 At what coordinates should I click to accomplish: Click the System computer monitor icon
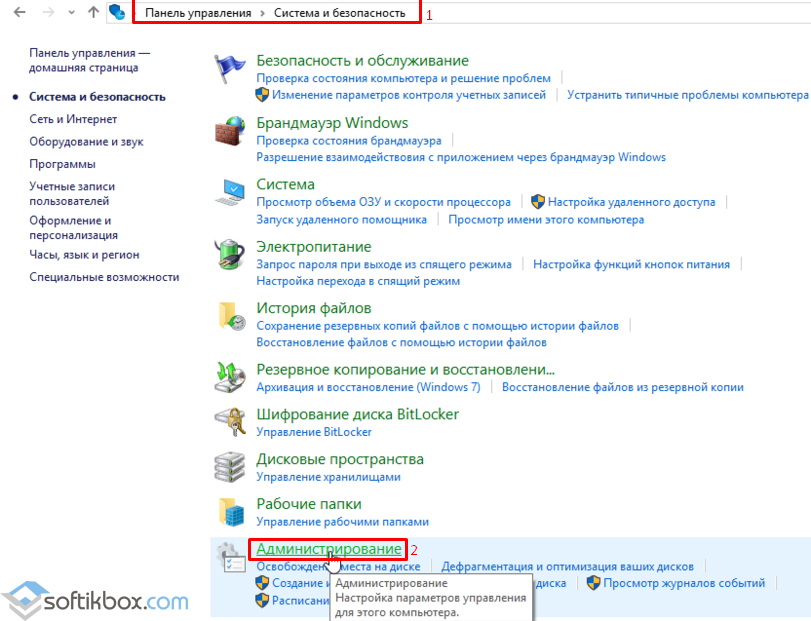click(230, 194)
